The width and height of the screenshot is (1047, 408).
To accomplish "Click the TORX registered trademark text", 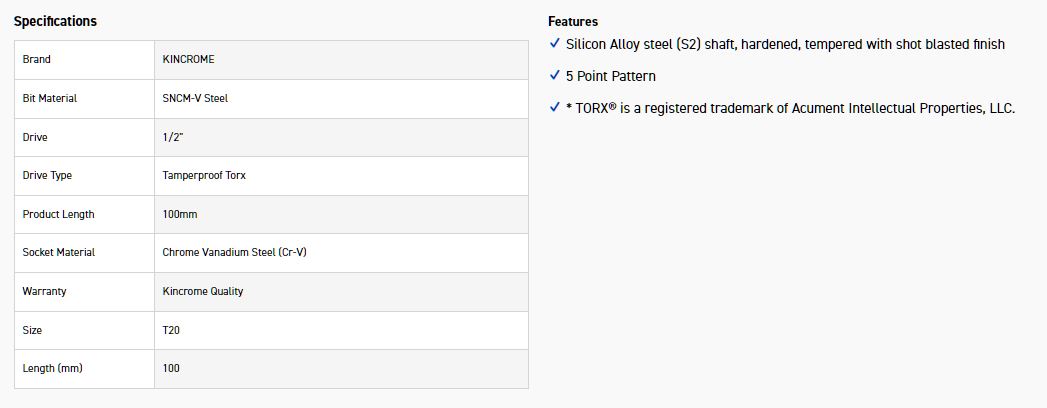I will coord(790,108).
